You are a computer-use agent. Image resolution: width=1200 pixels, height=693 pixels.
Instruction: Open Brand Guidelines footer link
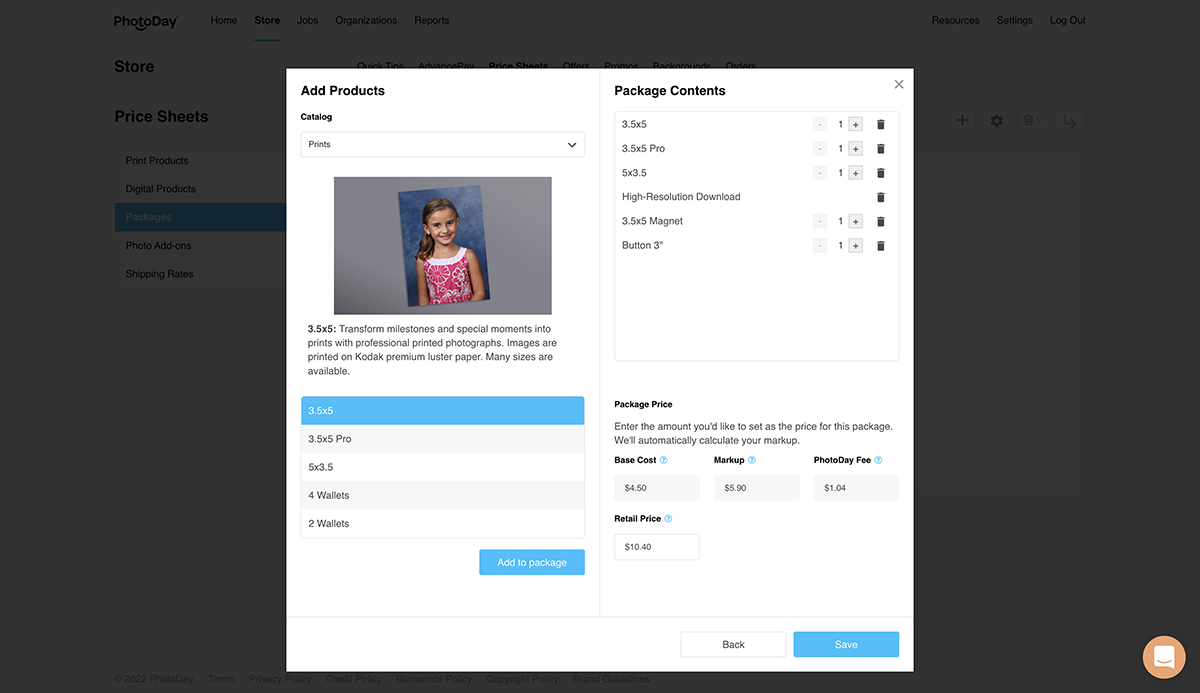coord(611,679)
